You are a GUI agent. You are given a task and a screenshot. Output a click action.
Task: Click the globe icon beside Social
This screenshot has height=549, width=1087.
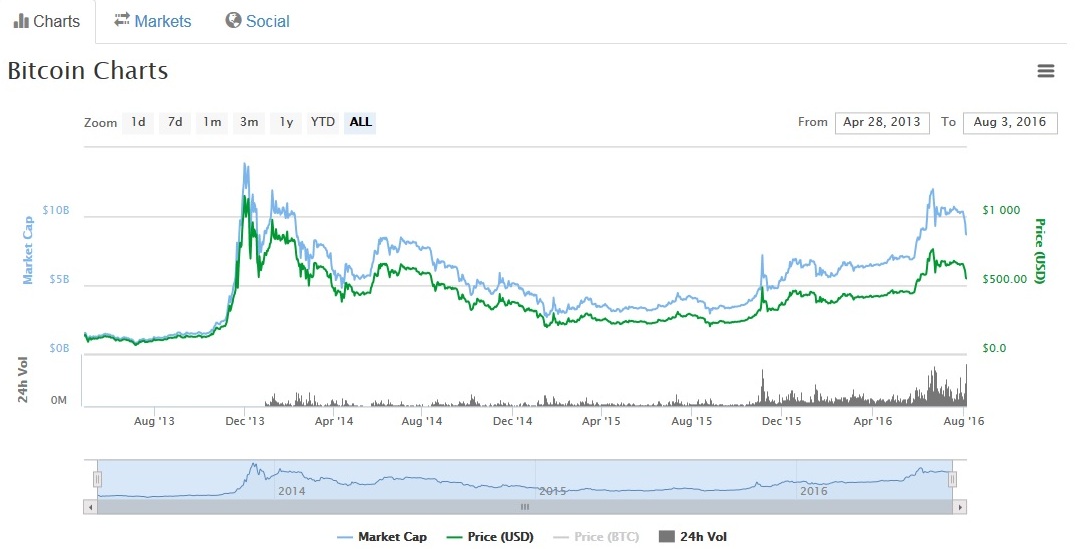click(233, 21)
